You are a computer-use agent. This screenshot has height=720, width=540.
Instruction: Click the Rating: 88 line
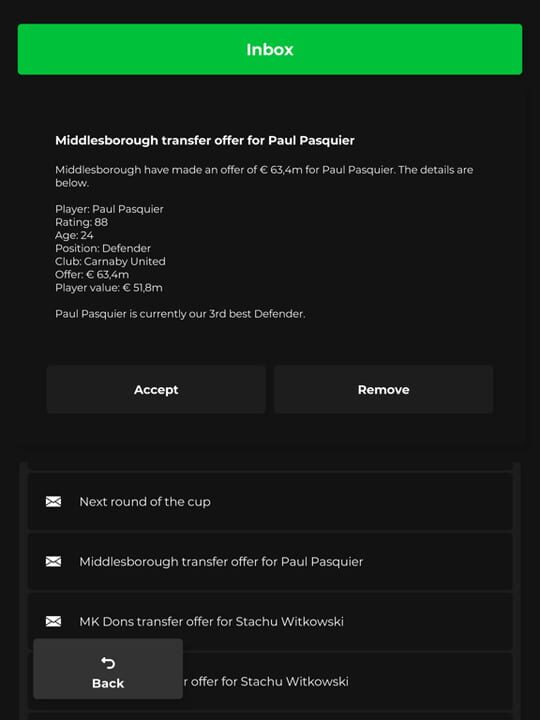click(x=81, y=222)
